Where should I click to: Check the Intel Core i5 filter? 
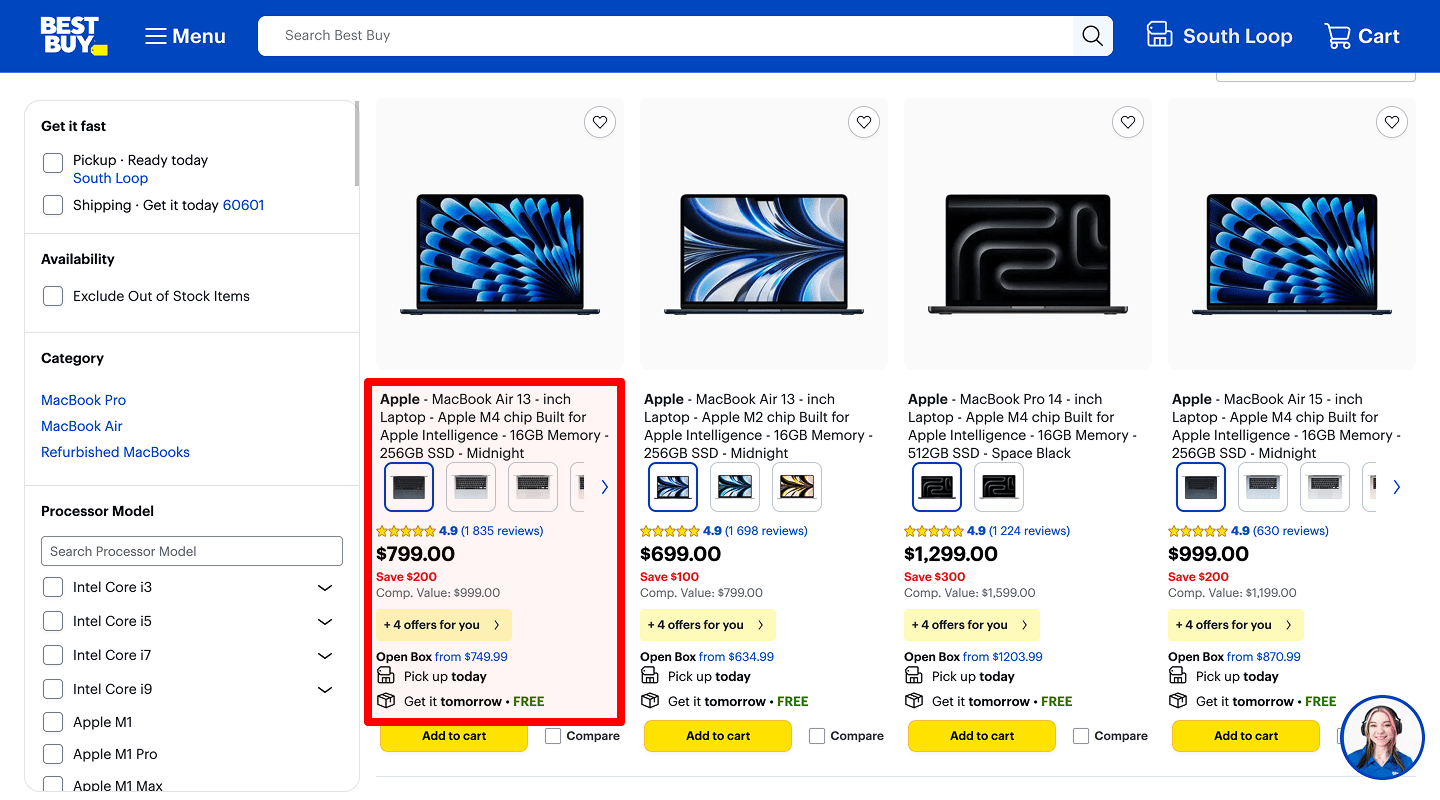point(52,621)
